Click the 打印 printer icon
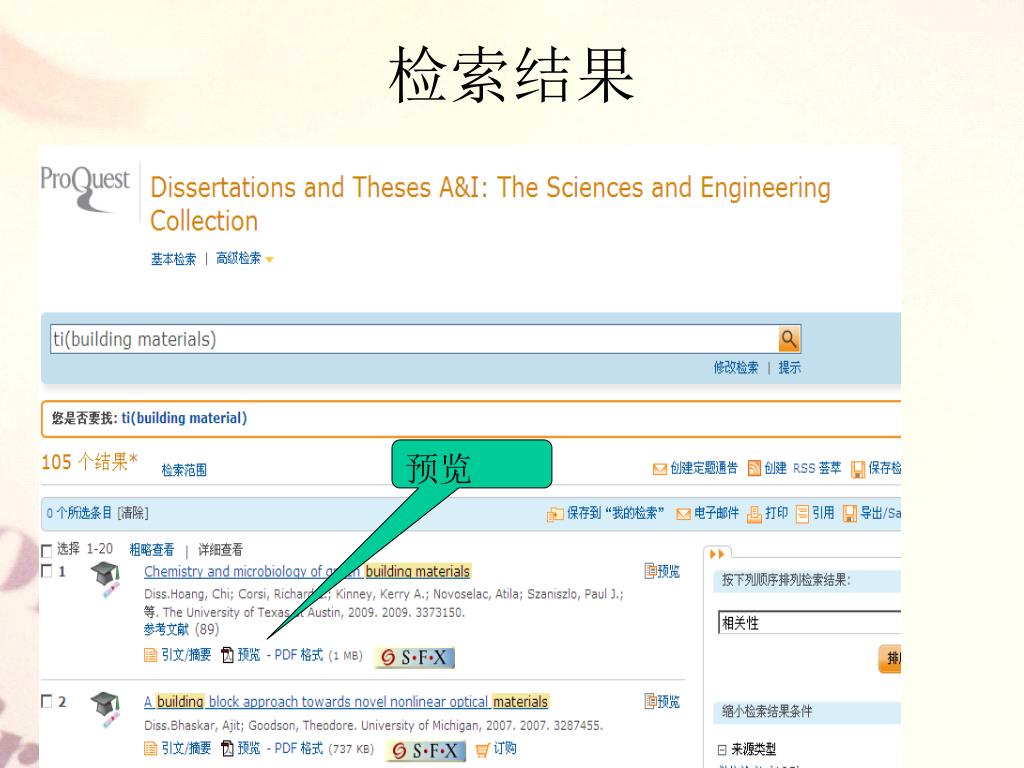 coord(754,514)
